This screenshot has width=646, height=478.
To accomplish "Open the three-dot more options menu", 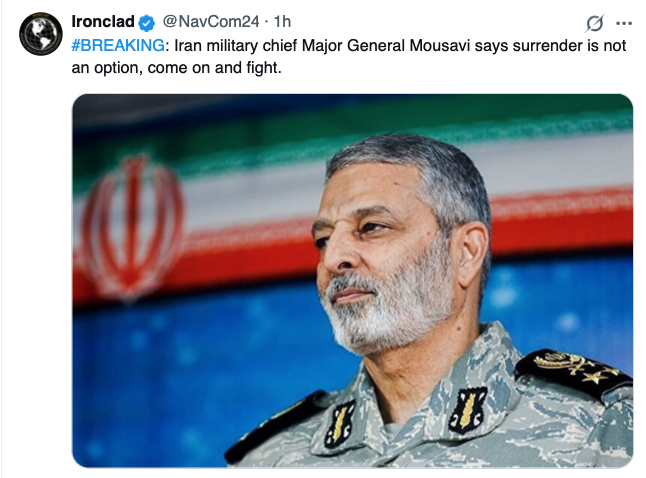I will coord(625,23).
